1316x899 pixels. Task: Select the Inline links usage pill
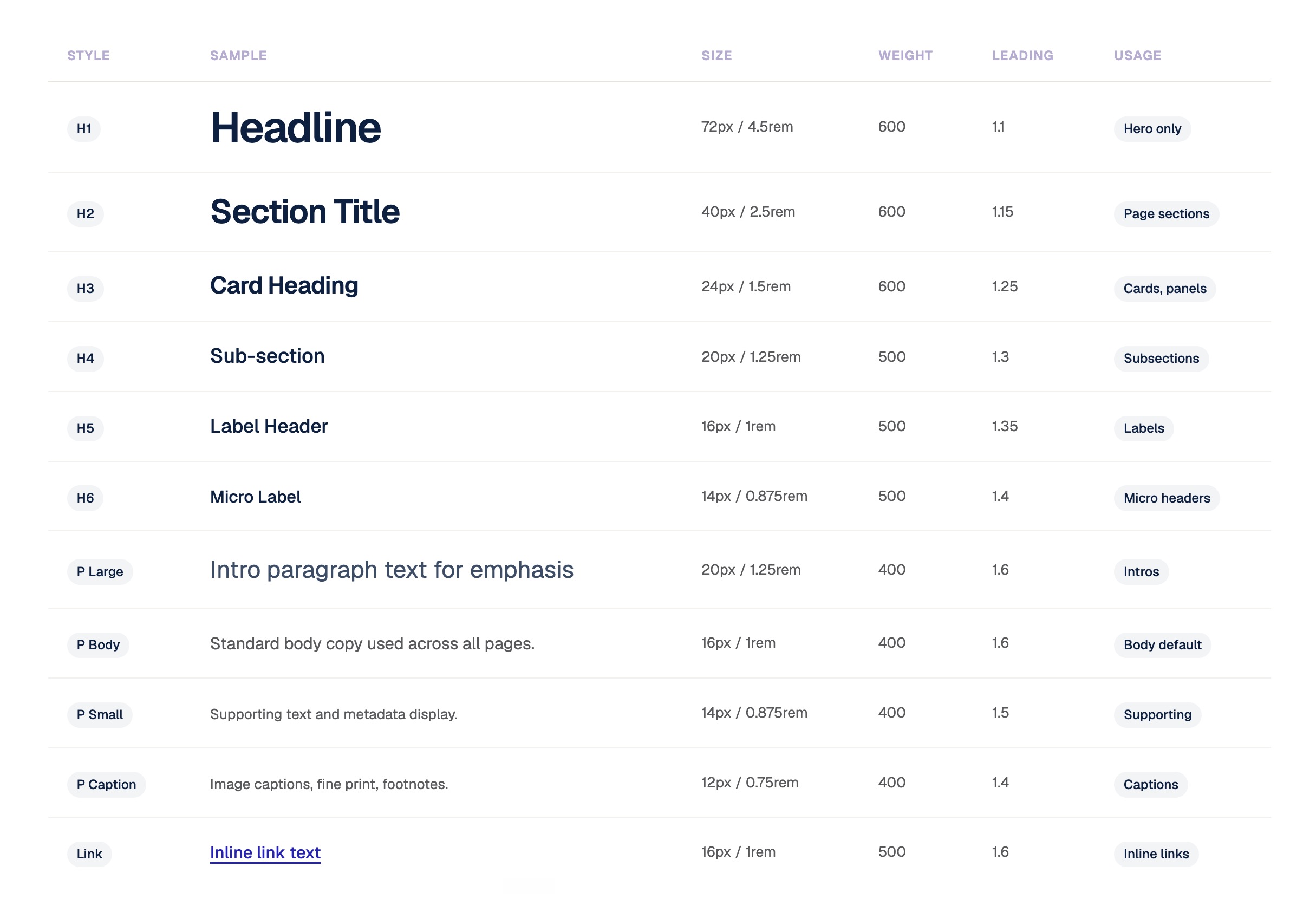coord(1156,854)
